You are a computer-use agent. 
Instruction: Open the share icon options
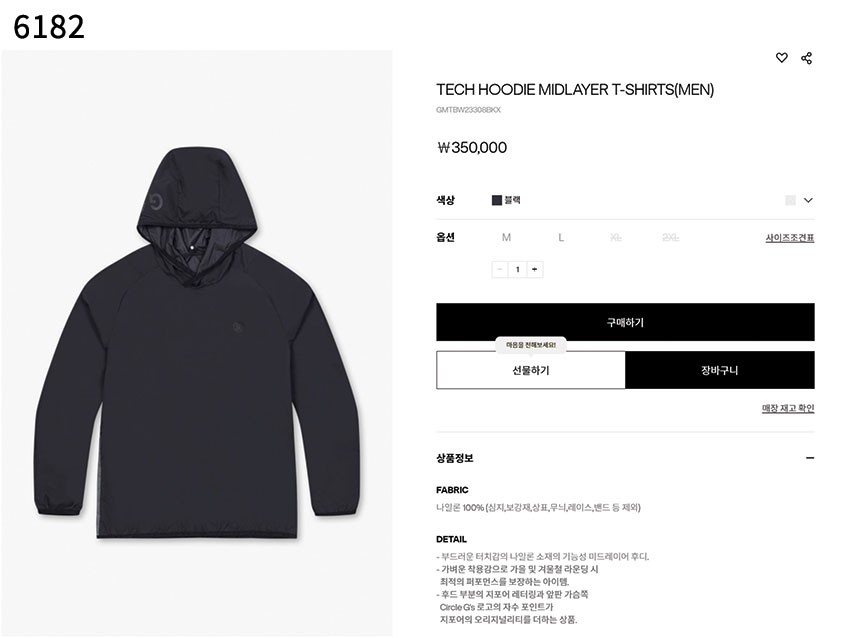pos(806,58)
